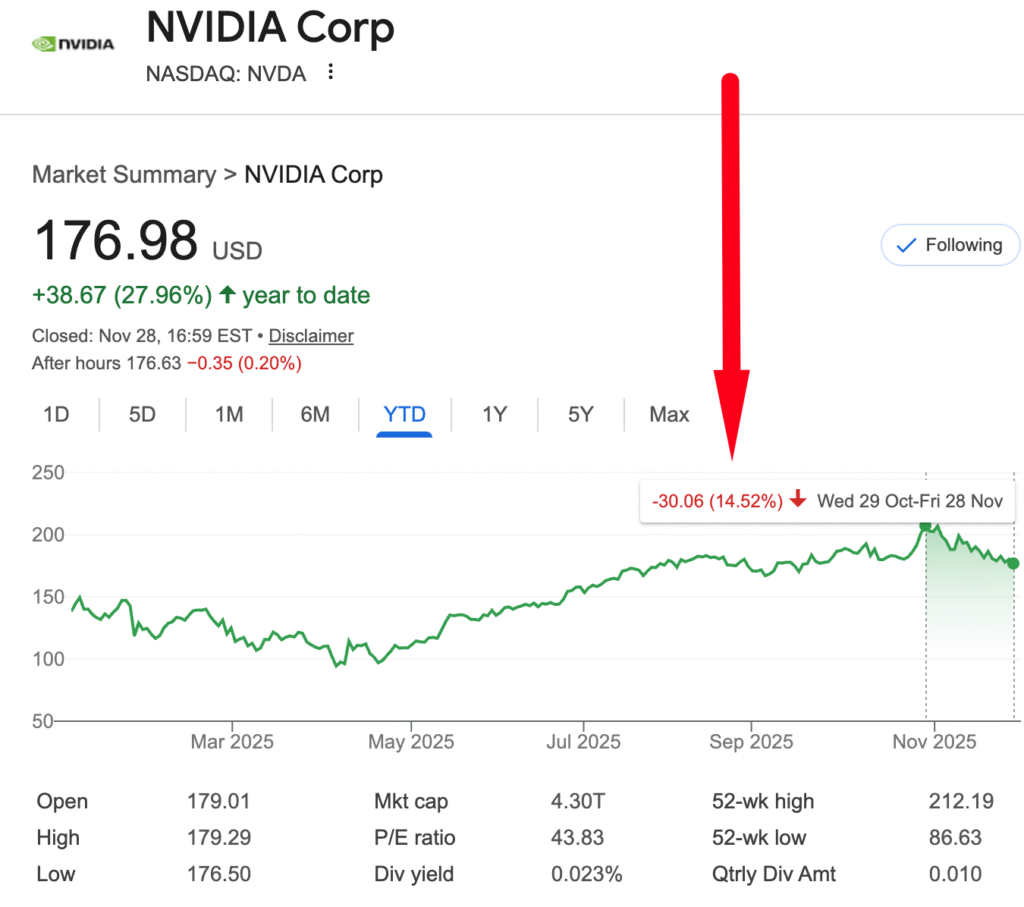The image size is (1024, 907).
Task: Show the 1M price chart
Action: coord(229,414)
